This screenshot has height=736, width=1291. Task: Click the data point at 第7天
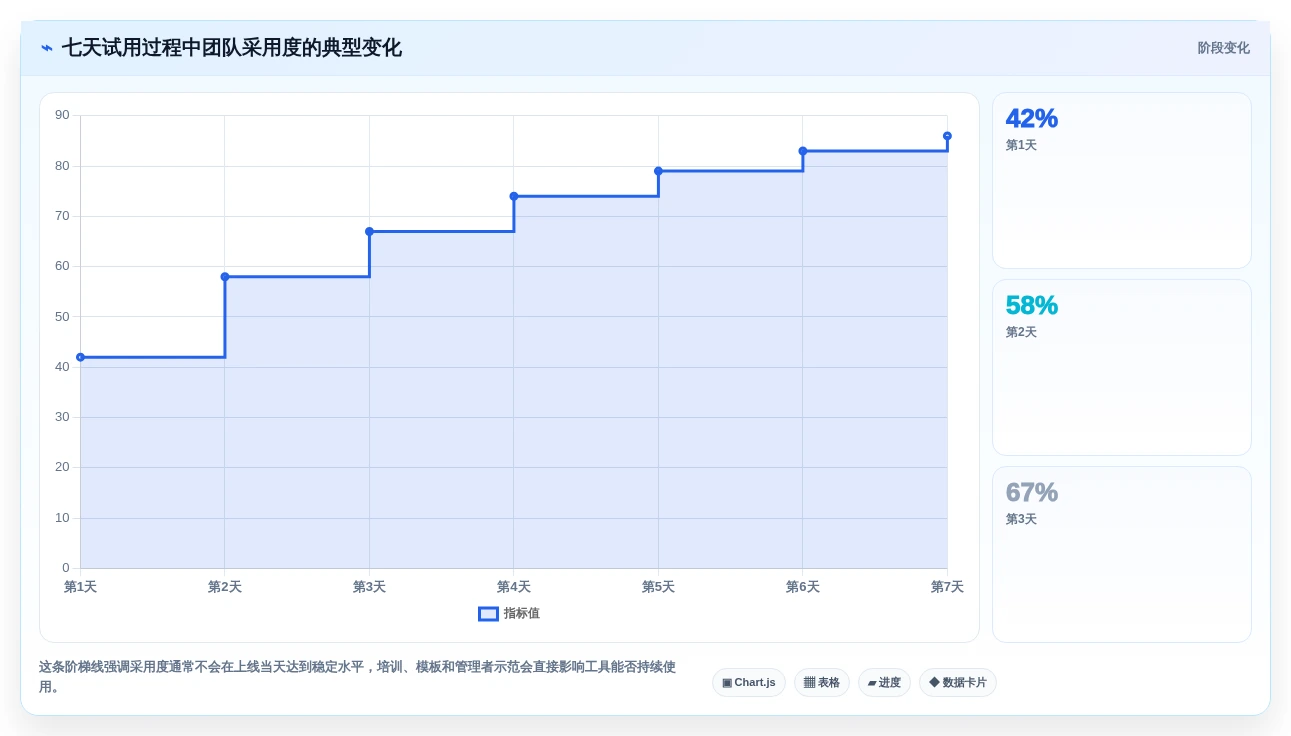[947, 136]
